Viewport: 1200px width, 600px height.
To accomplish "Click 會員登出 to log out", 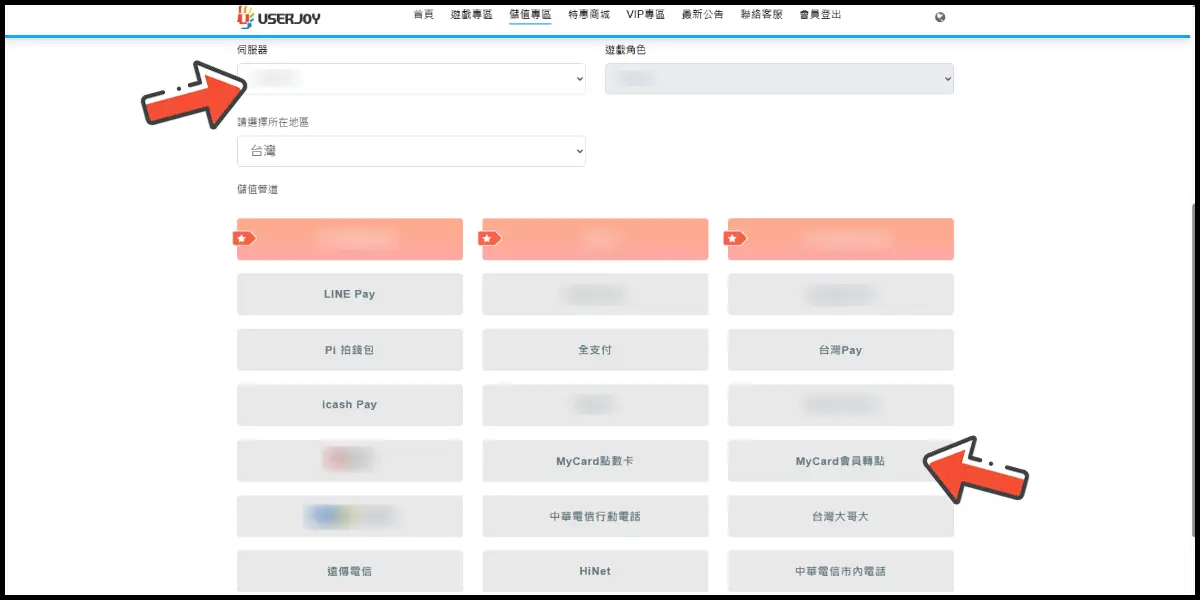I will (x=820, y=15).
